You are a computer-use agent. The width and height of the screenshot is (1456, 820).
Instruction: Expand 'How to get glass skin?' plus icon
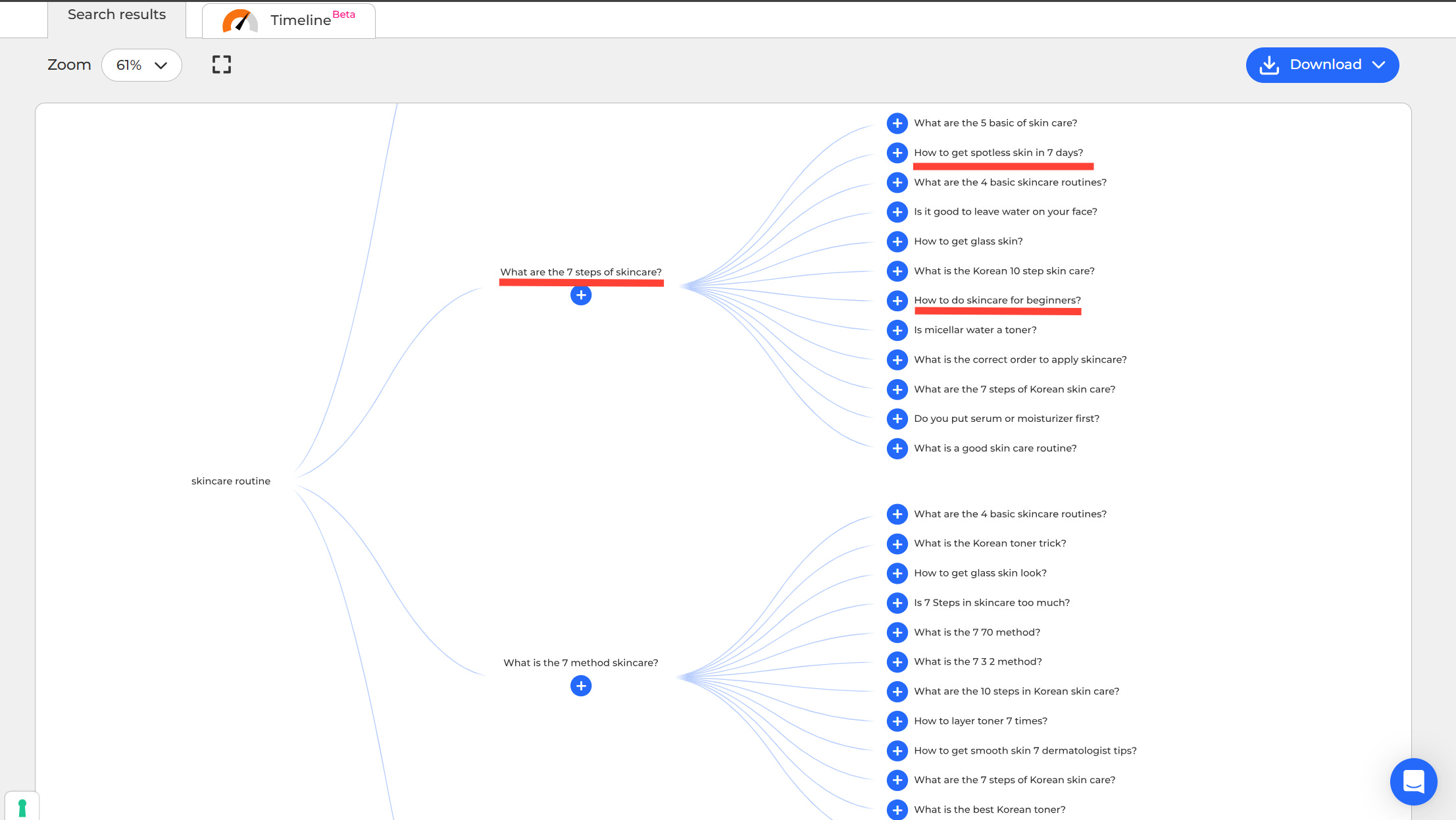click(897, 242)
